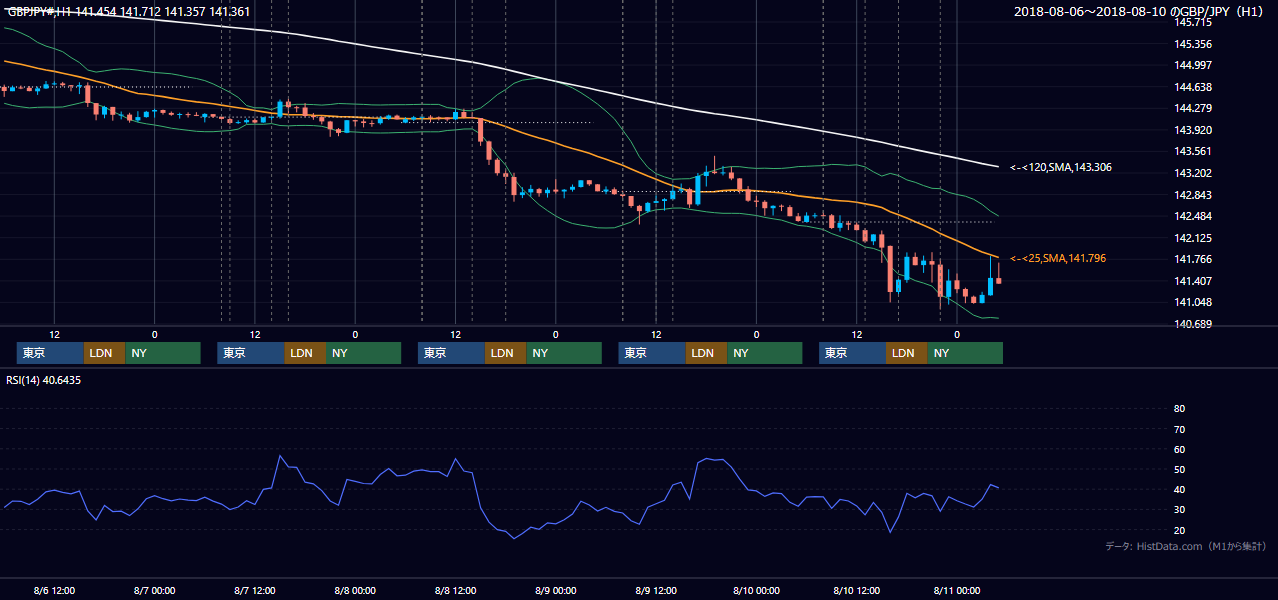The width and height of the screenshot is (1278, 600).
Task: Select the 8/10 00:00 date label
Action: tap(756, 590)
